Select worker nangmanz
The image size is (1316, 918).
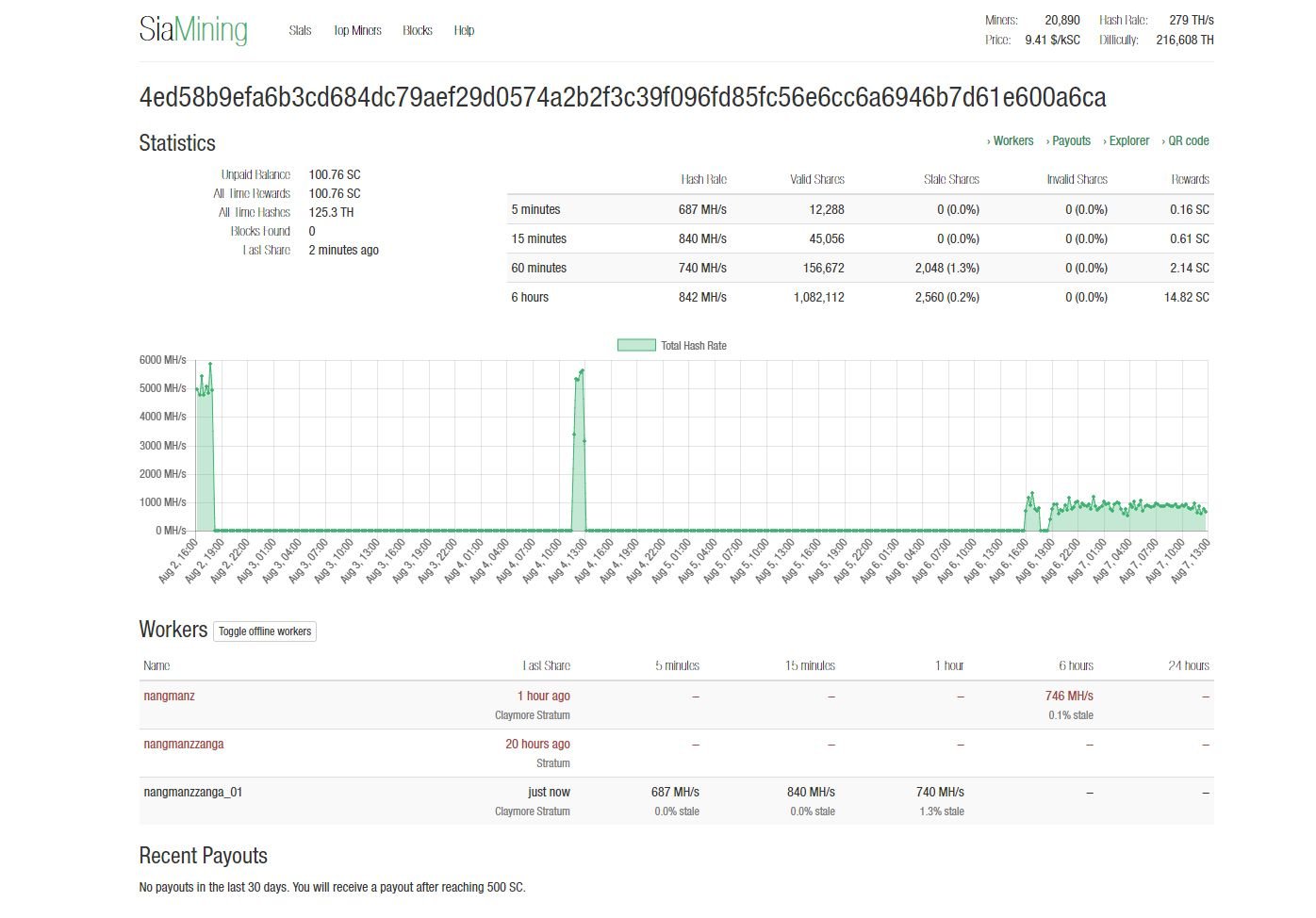point(169,696)
